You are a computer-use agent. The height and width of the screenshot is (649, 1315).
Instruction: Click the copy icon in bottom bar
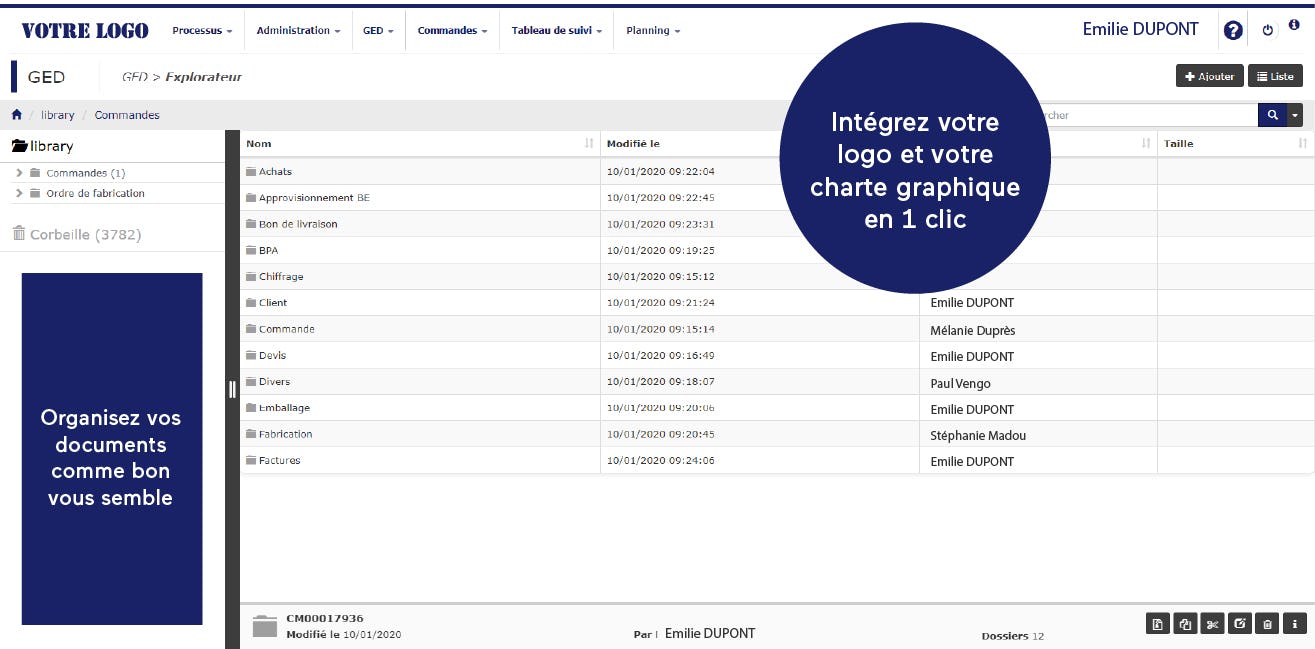[x=1185, y=624]
